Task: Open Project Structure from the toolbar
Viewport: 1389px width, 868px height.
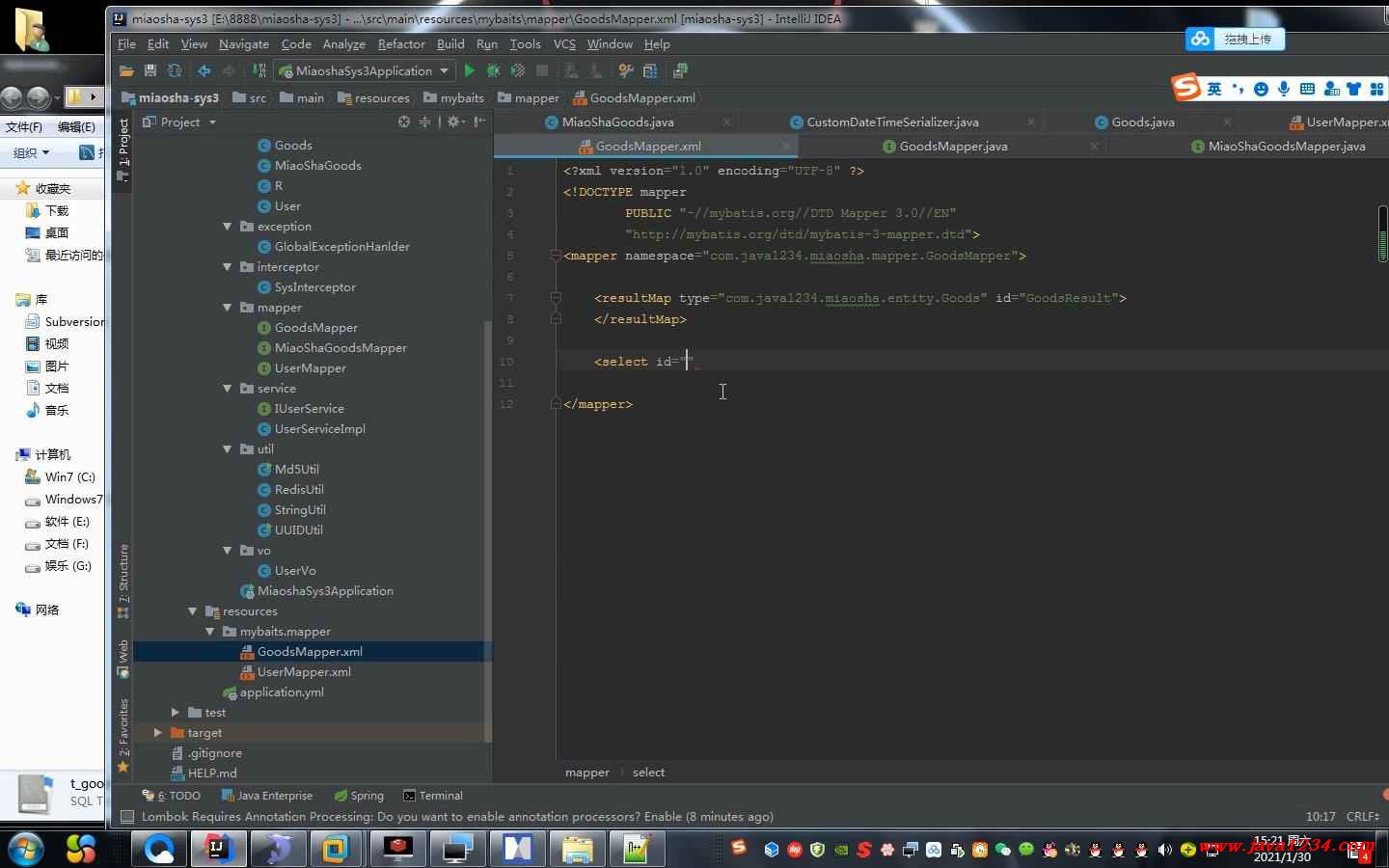Action: [x=650, y=70]
